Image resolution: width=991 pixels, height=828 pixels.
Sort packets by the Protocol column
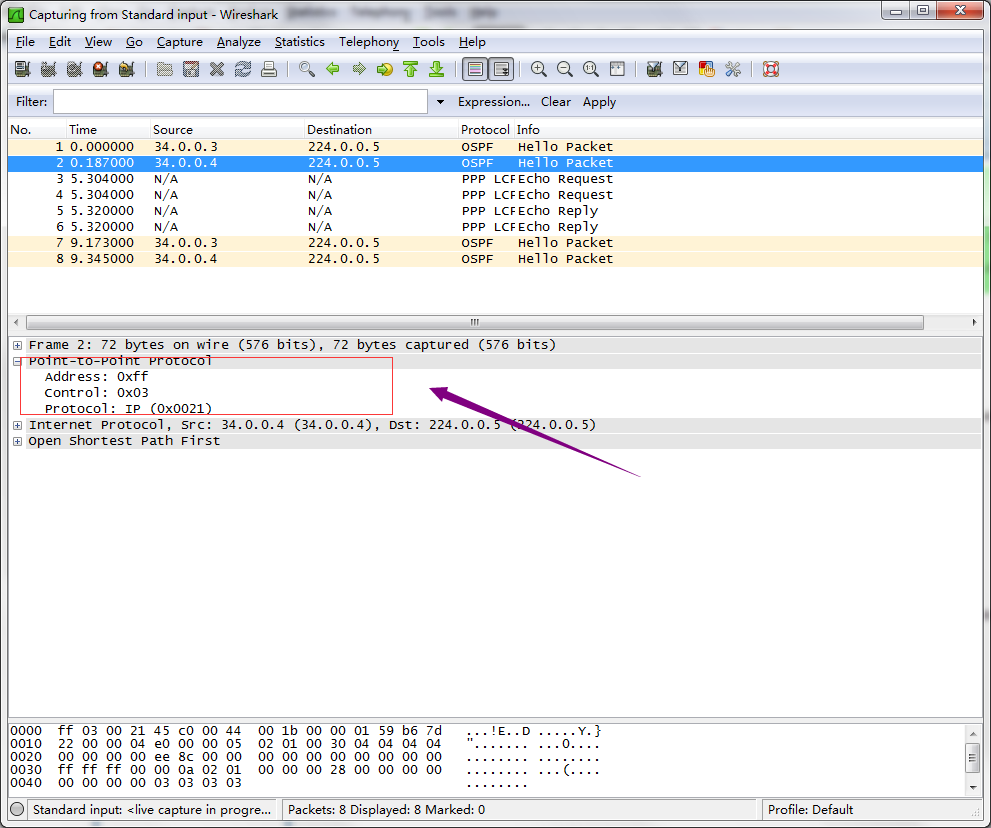[485, 130]
